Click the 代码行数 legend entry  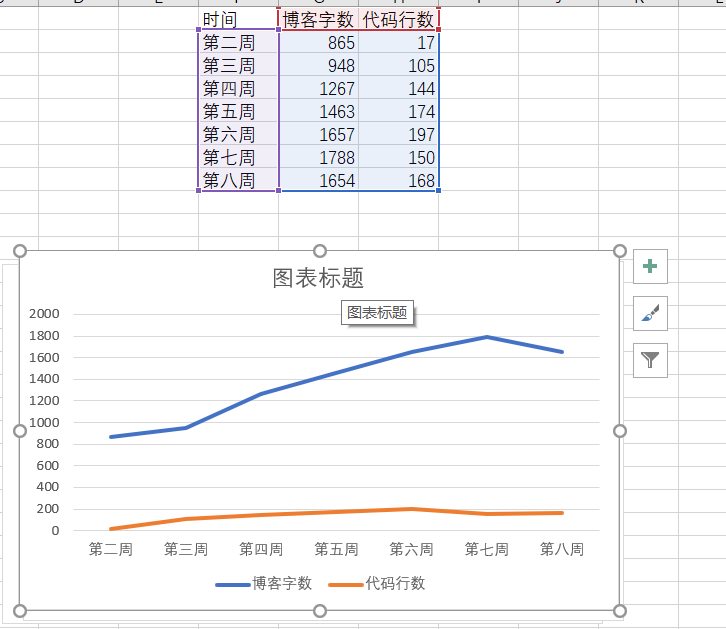click(377, 583)
